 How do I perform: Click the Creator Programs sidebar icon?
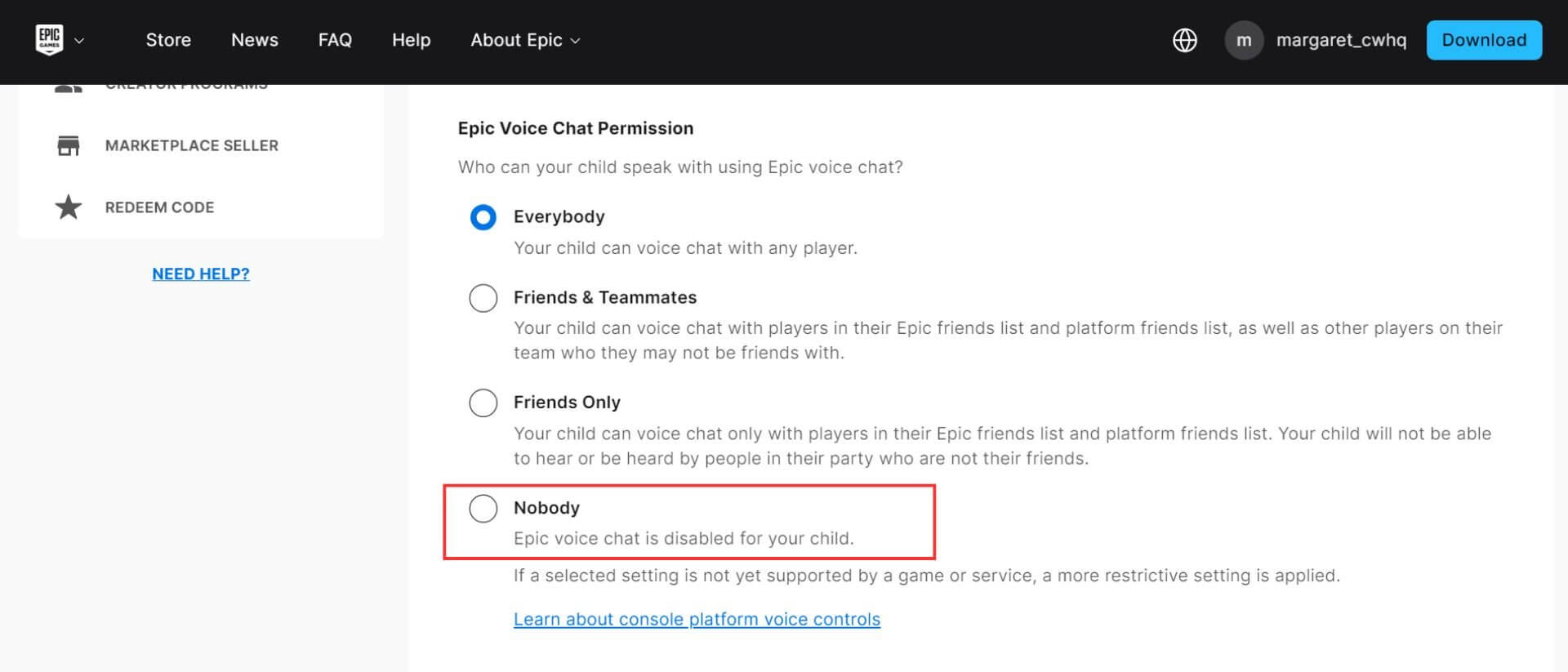click(69, 87)
